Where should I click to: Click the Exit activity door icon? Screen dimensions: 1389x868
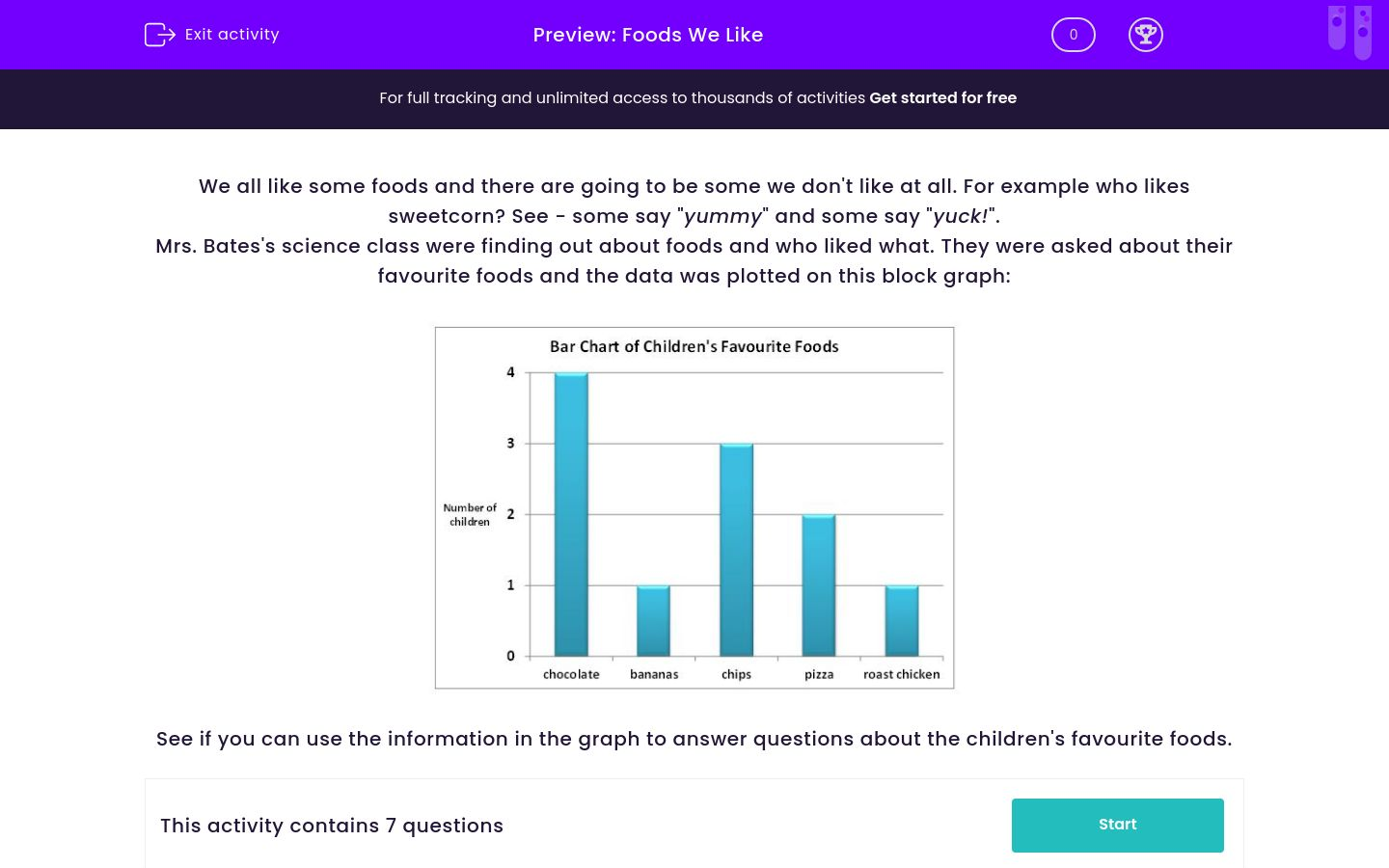coord(159,35)
